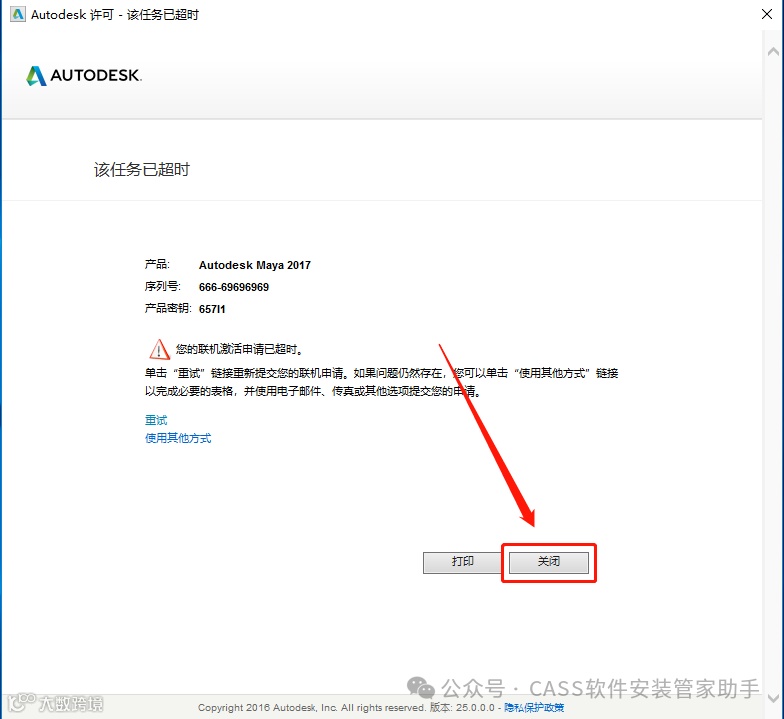Click the Copyright 2016 Autodesk footer text
The width and height of the screenshot is (784, 719).
pyautogui.click(x=312, y=708)
